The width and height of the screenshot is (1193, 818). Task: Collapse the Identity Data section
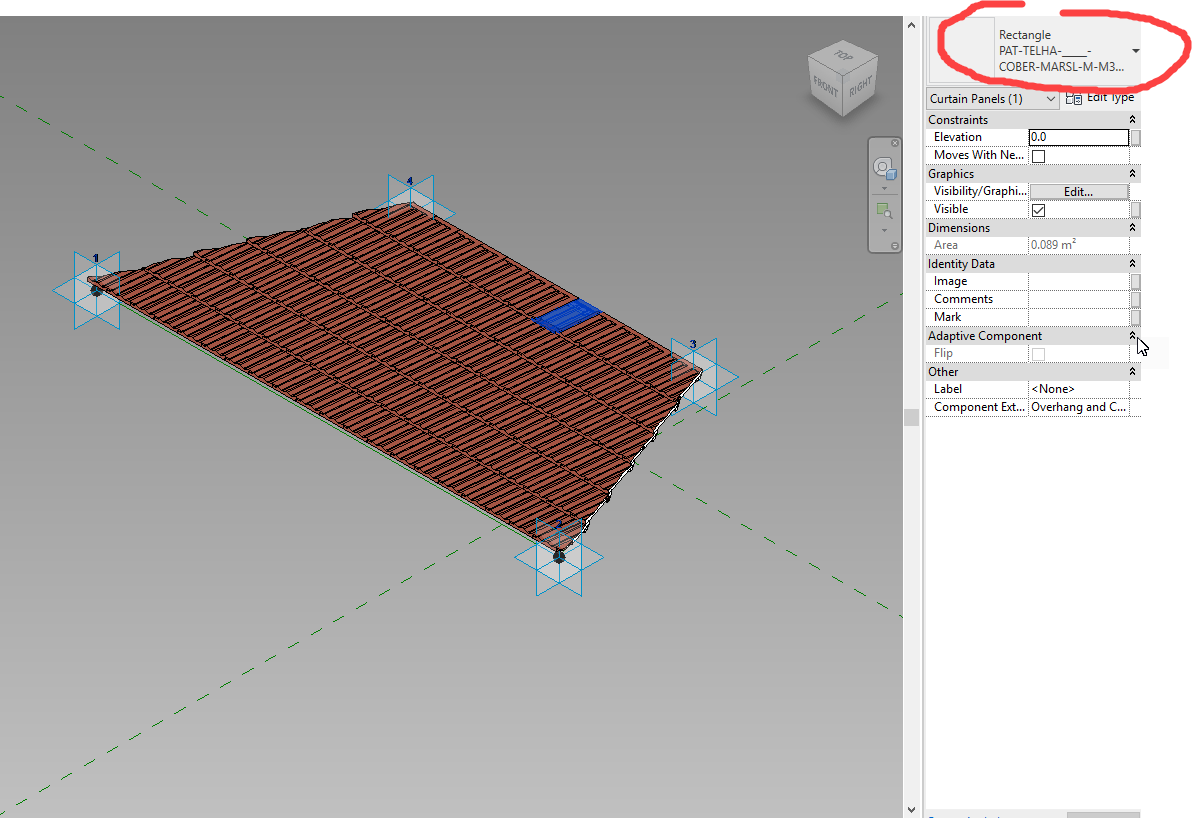point(1133,263)
